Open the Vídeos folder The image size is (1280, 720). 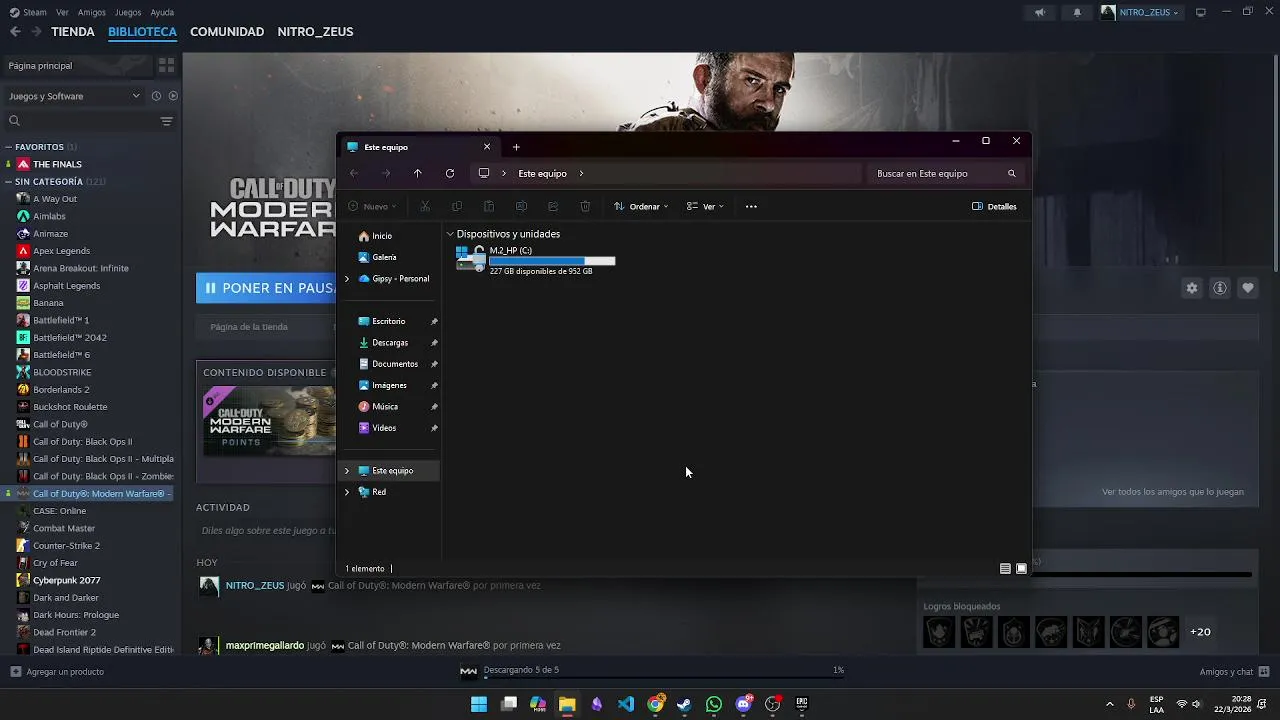[384, 428]
